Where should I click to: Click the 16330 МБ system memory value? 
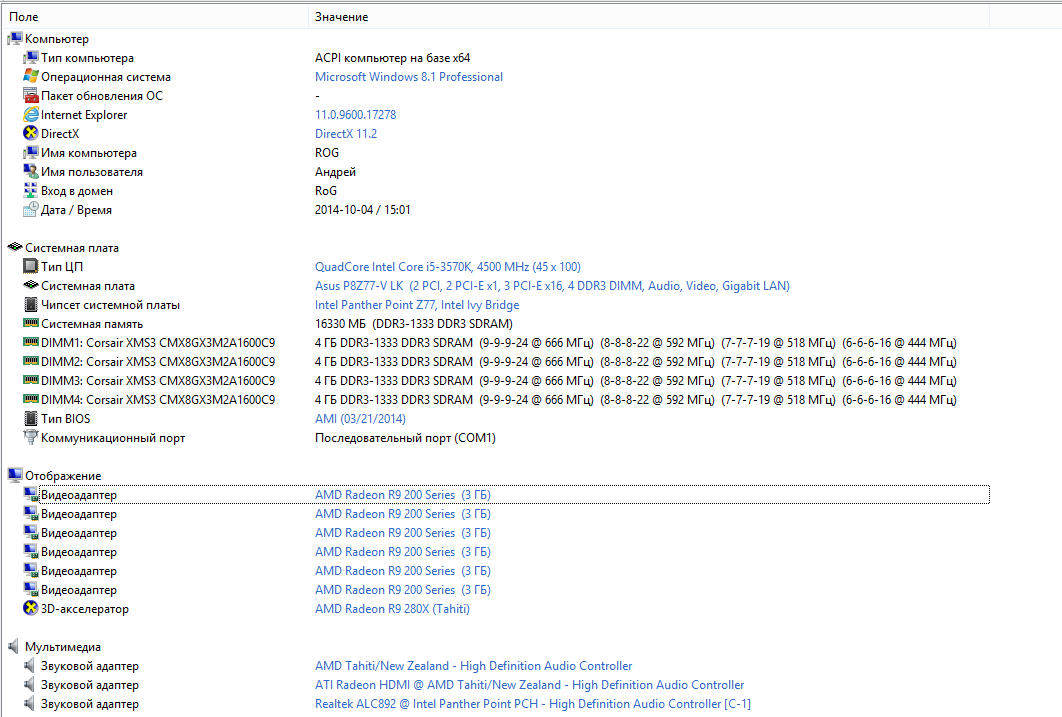pyautogui.click(x=413, y=324)
